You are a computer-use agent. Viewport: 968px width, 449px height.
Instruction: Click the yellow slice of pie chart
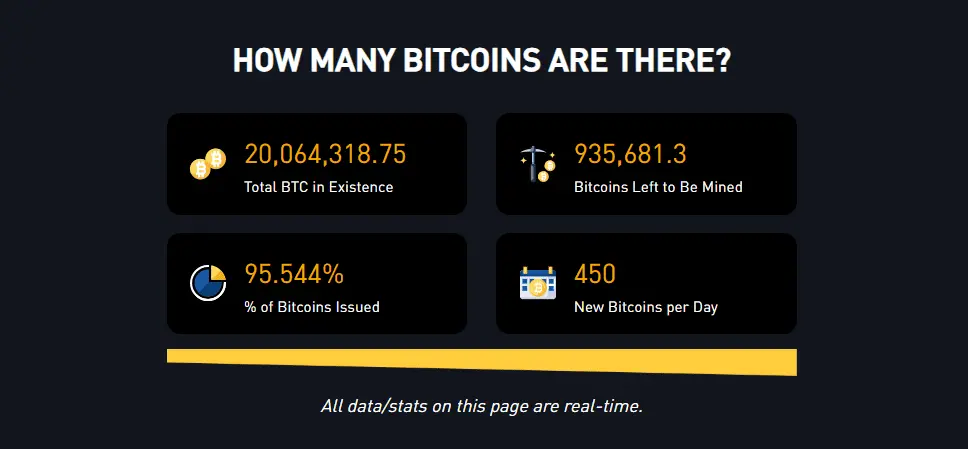217,274
